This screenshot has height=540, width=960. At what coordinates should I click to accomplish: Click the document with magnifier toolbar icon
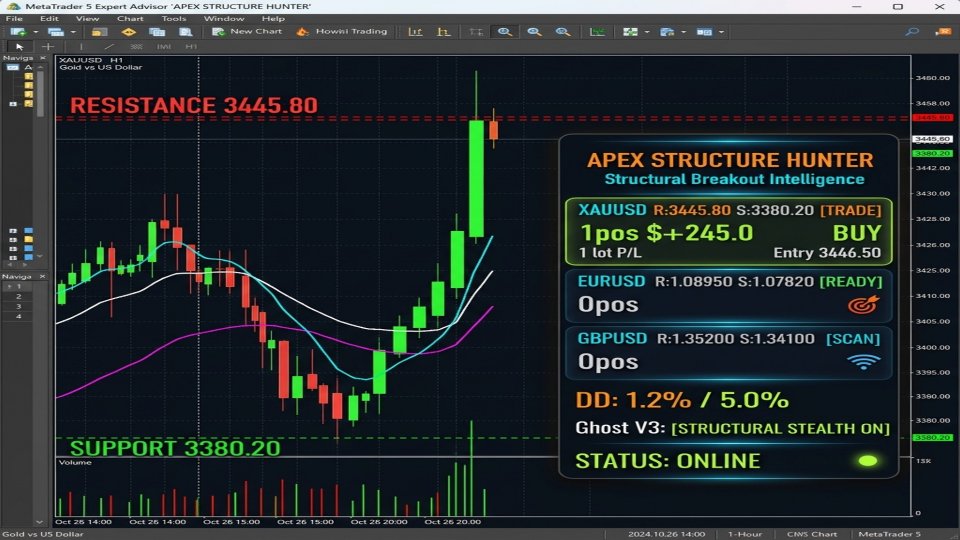(186, 32)
